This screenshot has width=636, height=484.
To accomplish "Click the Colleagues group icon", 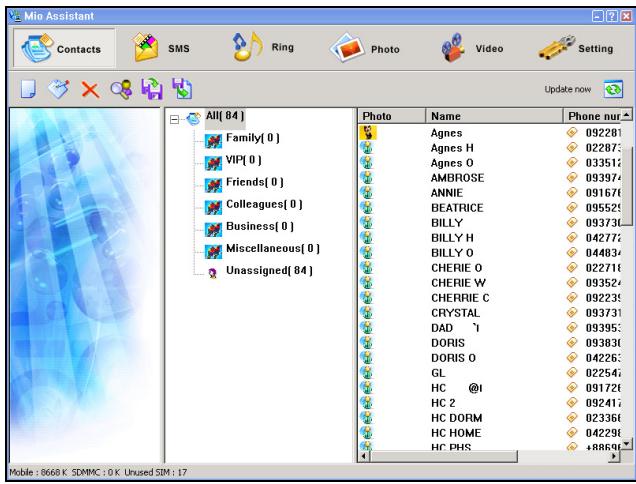I will [x=213, y=207].
